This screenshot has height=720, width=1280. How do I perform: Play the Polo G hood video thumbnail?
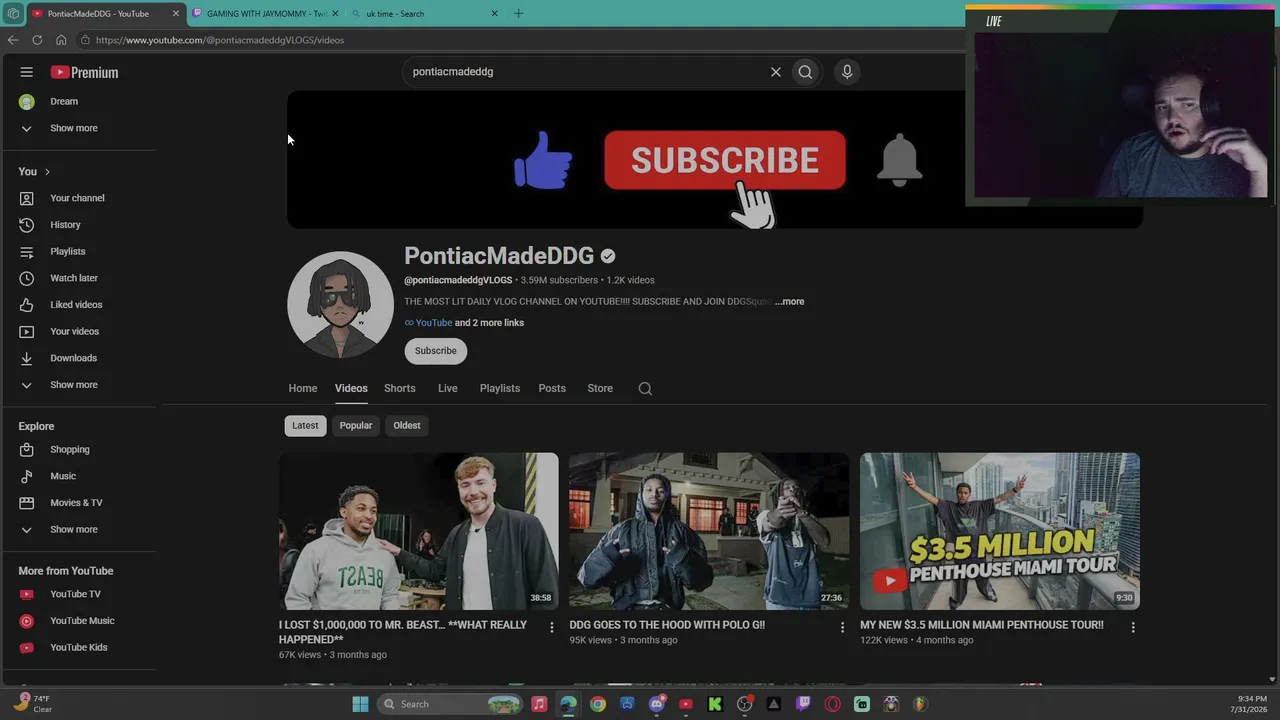tap(709, 531)
